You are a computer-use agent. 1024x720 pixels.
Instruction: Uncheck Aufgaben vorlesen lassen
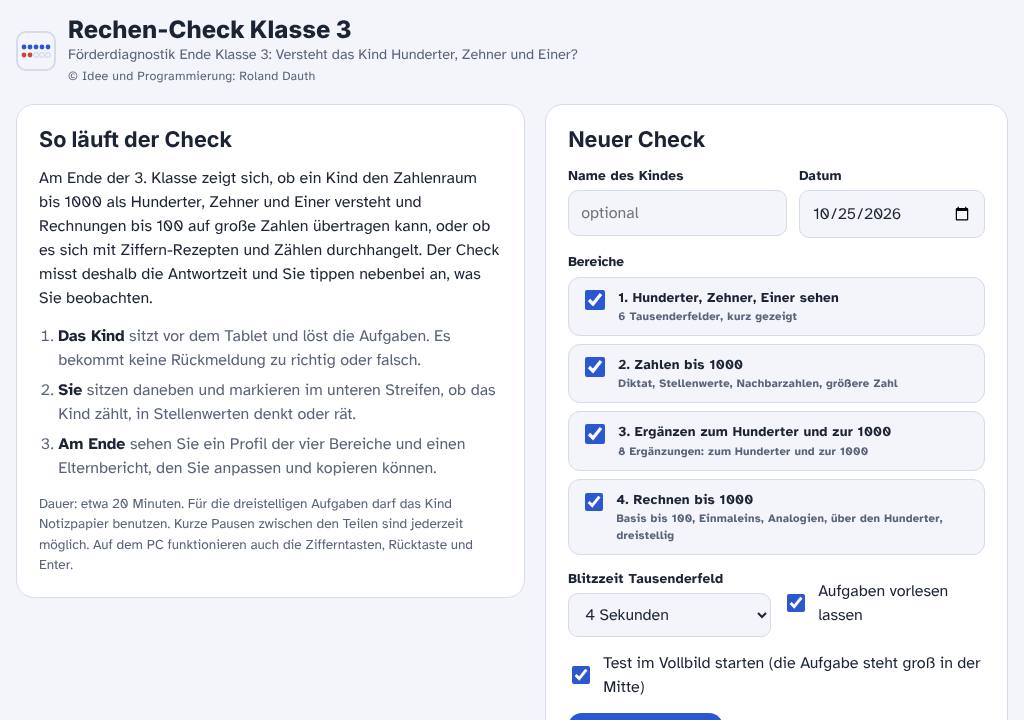tap(795, 602)
